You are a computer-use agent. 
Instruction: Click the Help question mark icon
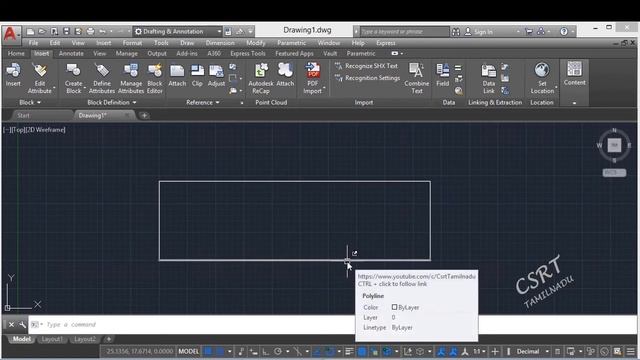(x=564, y=31)
